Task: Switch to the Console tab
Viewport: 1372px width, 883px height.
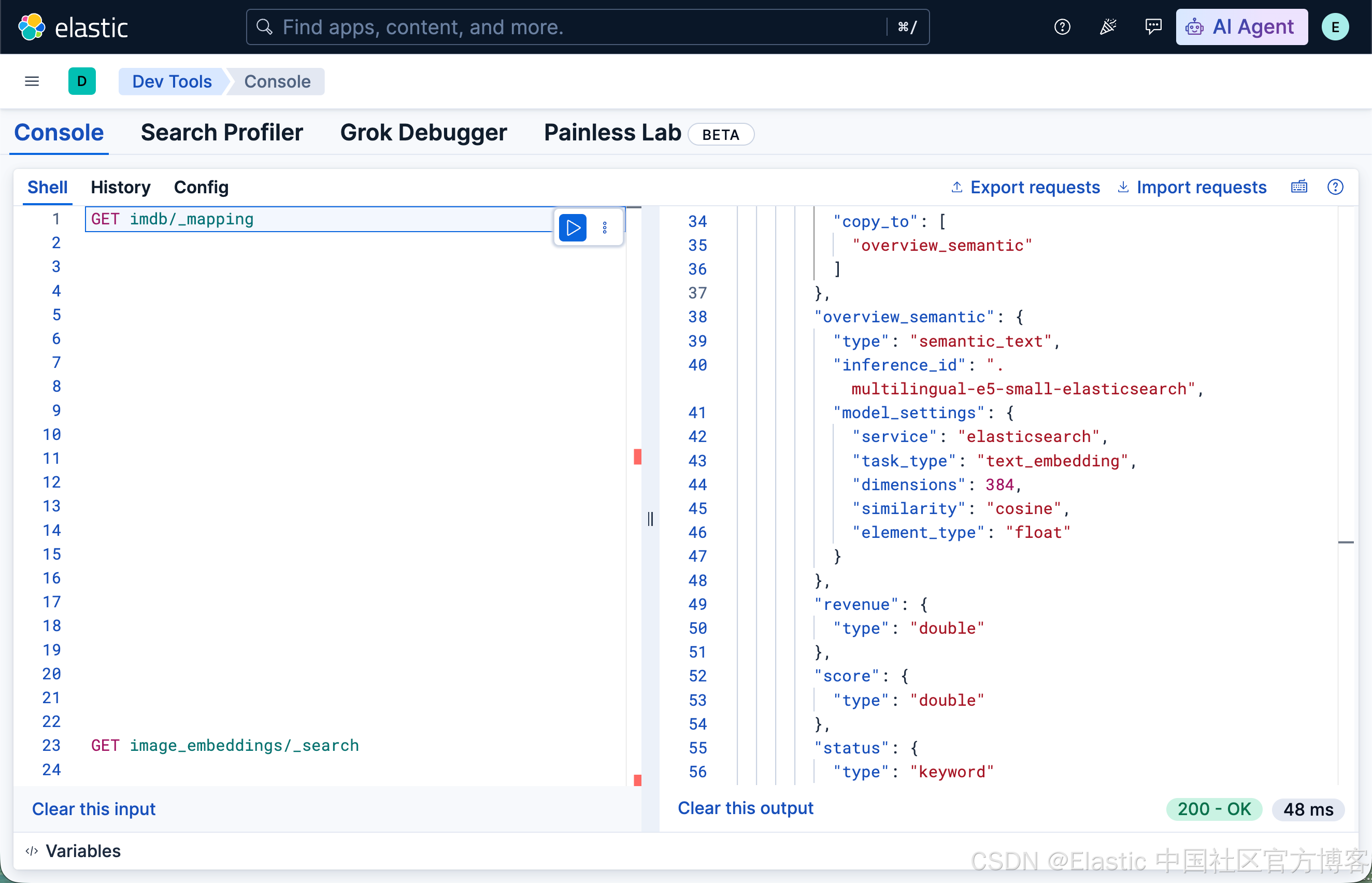Action: [59, 133]
